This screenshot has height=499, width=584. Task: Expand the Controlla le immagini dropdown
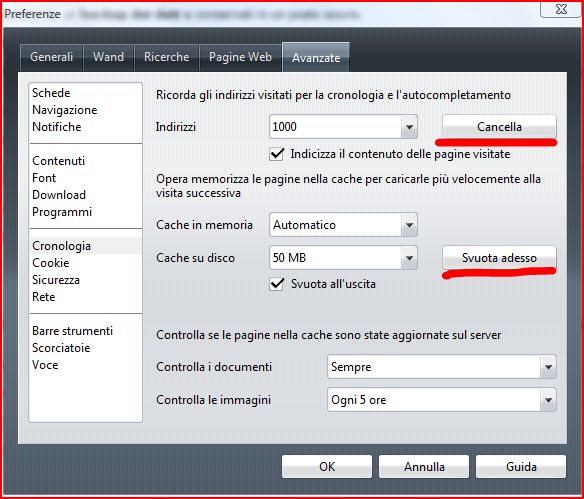tap(442, 400)
